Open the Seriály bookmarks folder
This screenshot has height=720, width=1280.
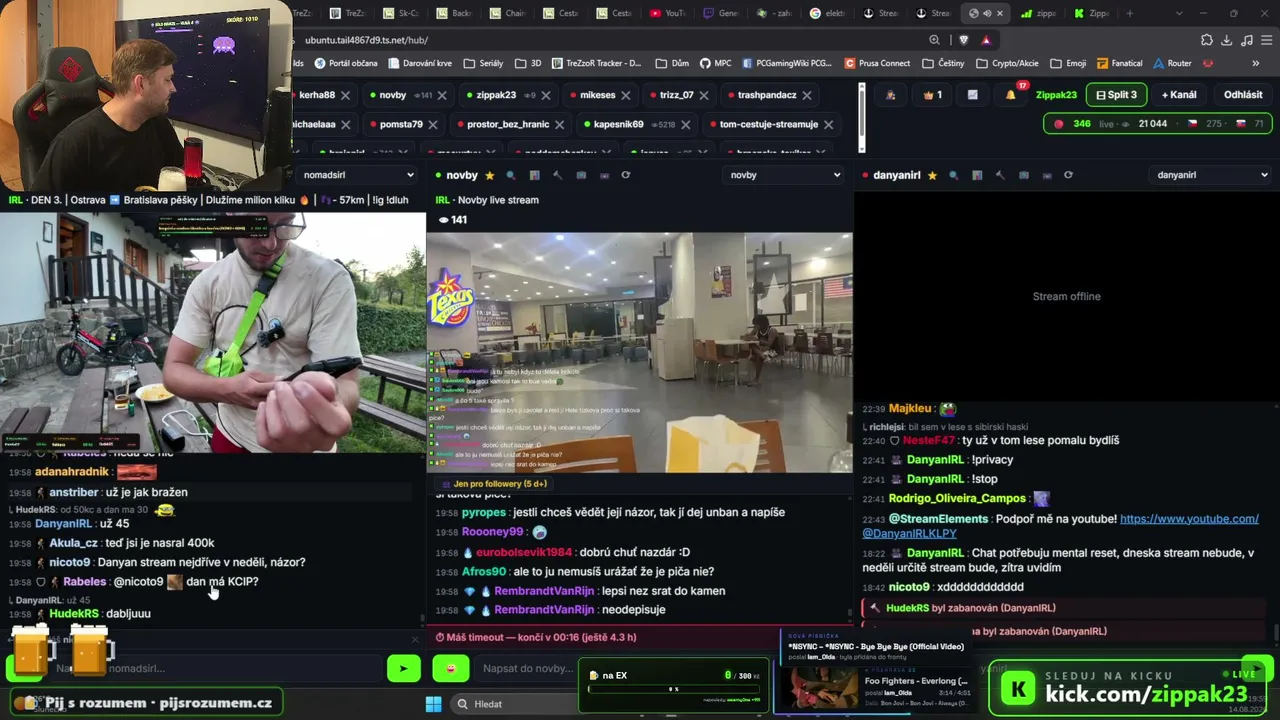483,63
